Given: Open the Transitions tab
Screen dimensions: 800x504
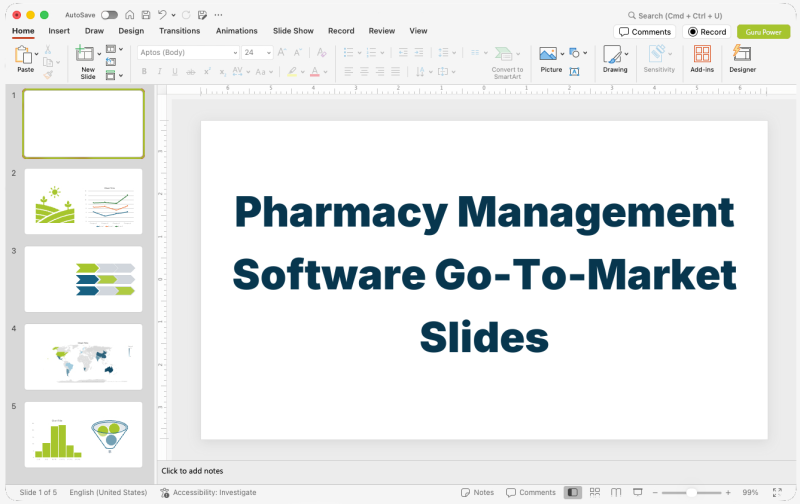Looking at the screenshot, I should [180, 31].
